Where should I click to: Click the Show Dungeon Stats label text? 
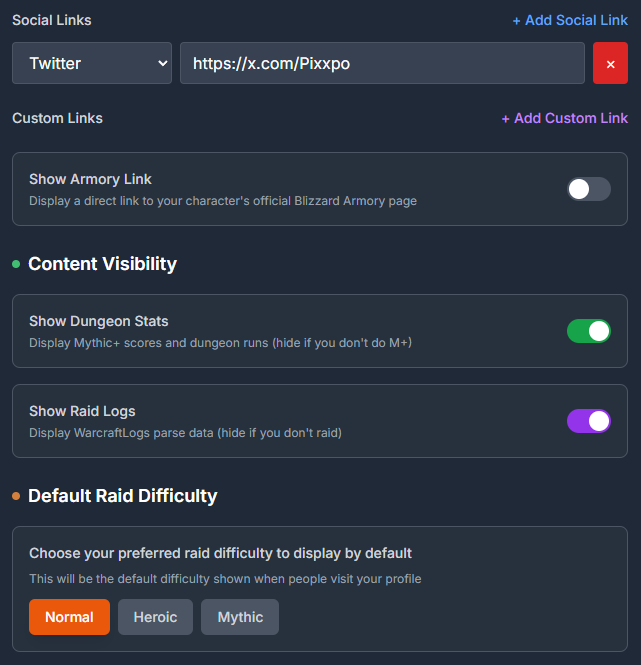tap(98, 321)
